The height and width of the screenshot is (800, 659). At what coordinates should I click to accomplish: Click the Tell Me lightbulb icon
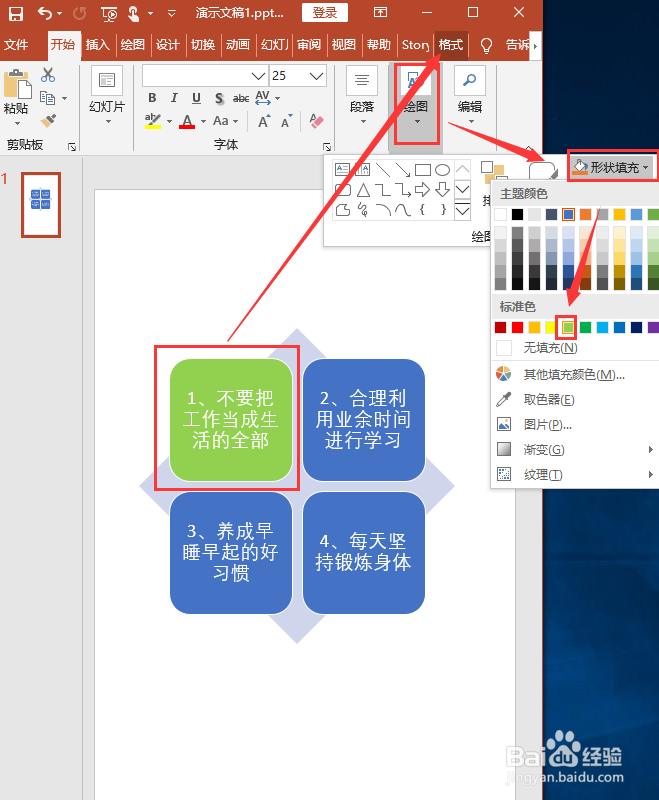coord(487,45)
